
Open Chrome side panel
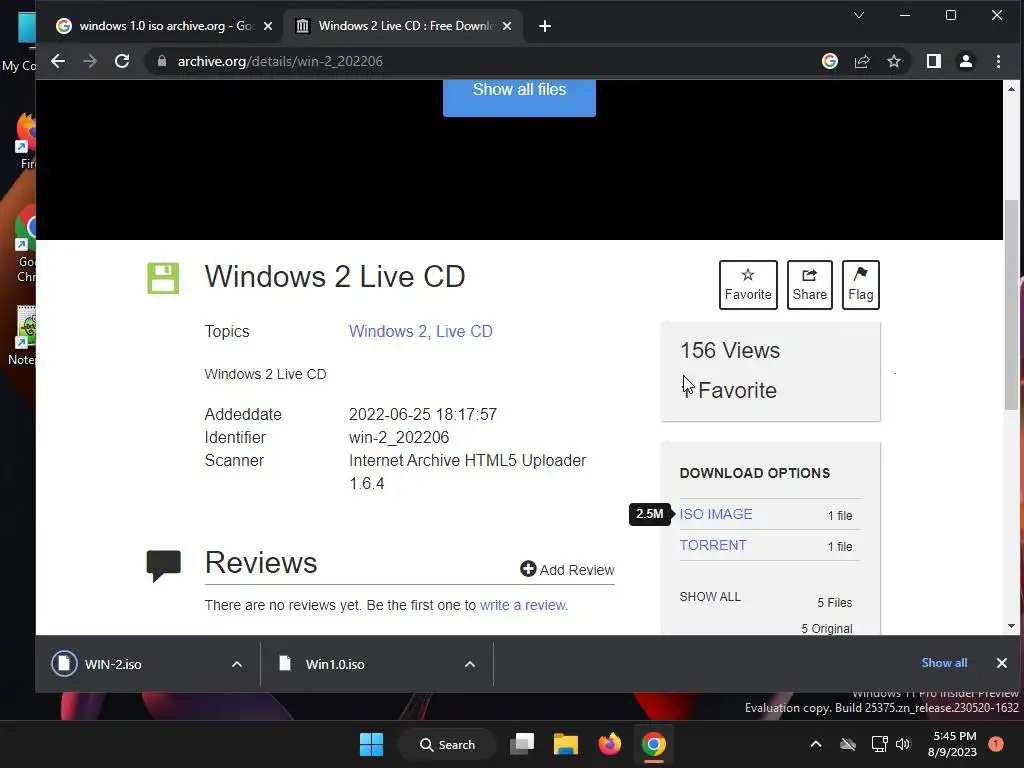[934, 61]
